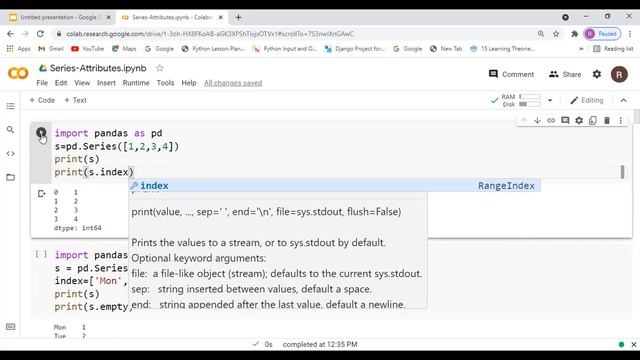Copy link to cell icon
Screen dimensions: 640x360
pos(551,120)
